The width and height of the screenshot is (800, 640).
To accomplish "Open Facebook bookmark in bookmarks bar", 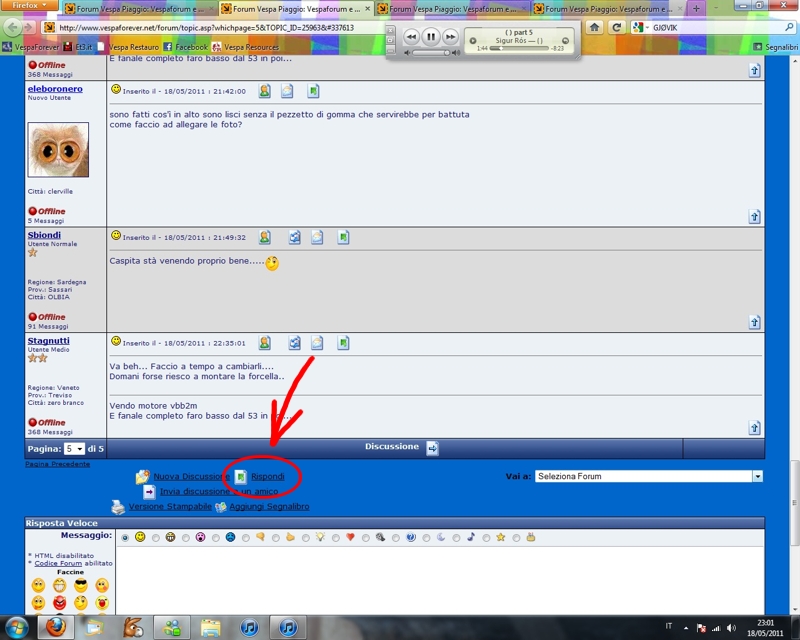I will point(186,47).
